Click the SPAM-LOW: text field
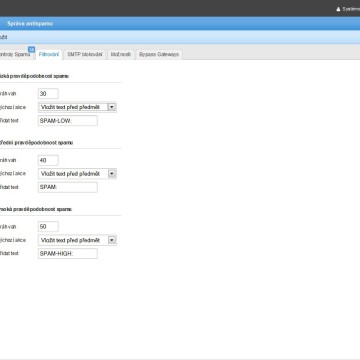360x360 pixels. pos(68,121)
